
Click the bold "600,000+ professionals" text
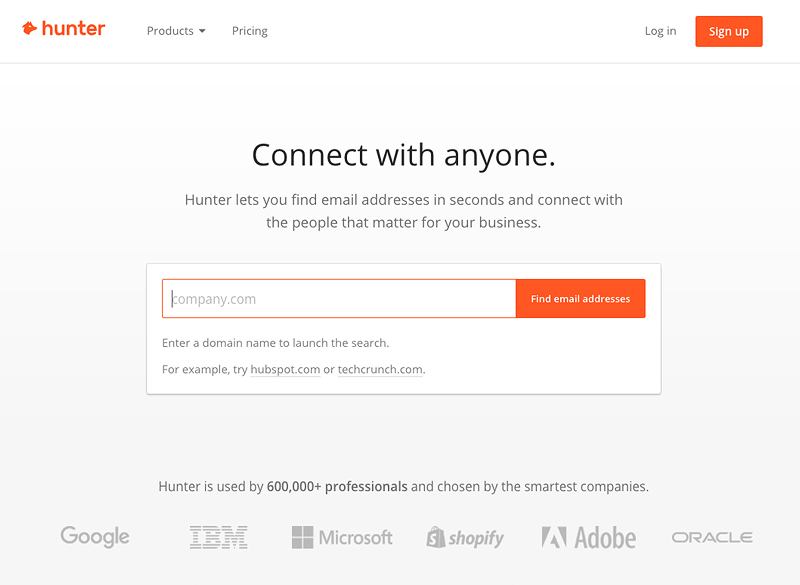tap(337, 487)
